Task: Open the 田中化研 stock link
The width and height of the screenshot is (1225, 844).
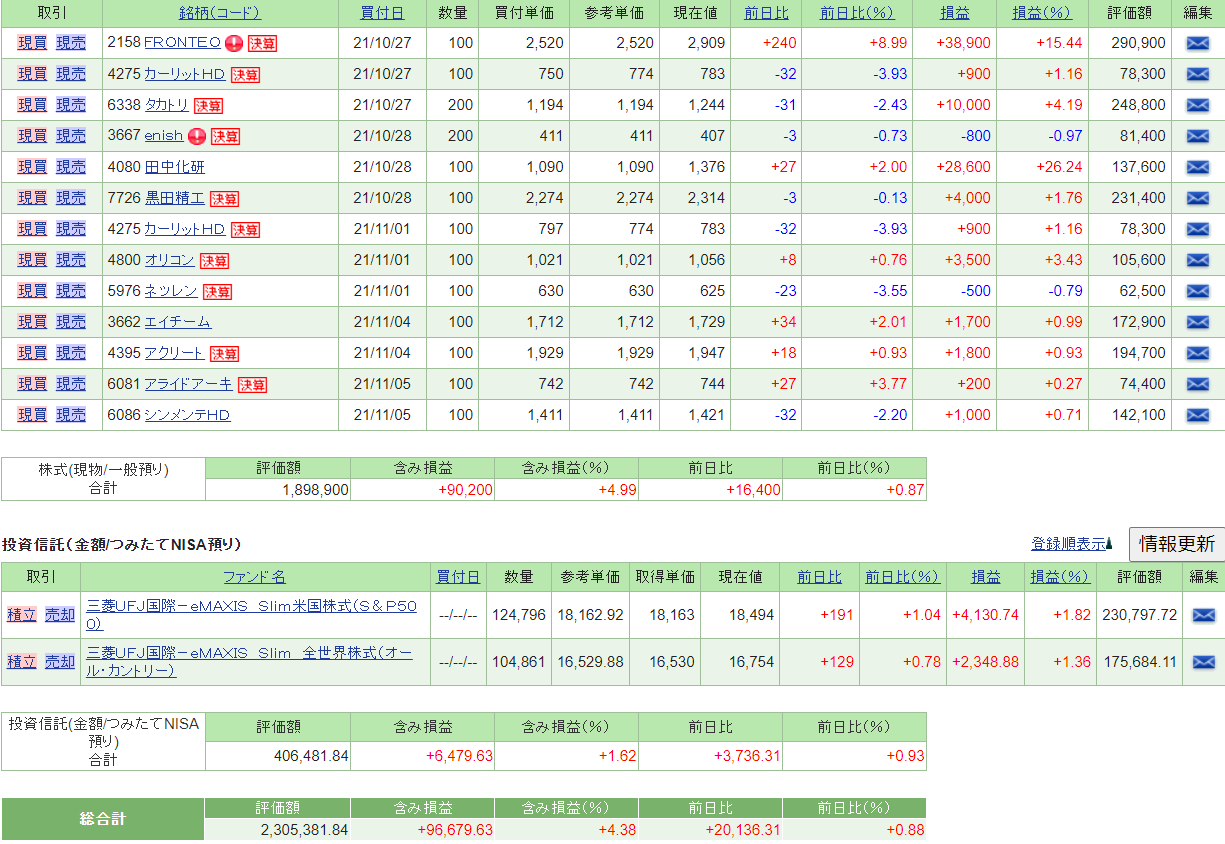Action: 174,167
